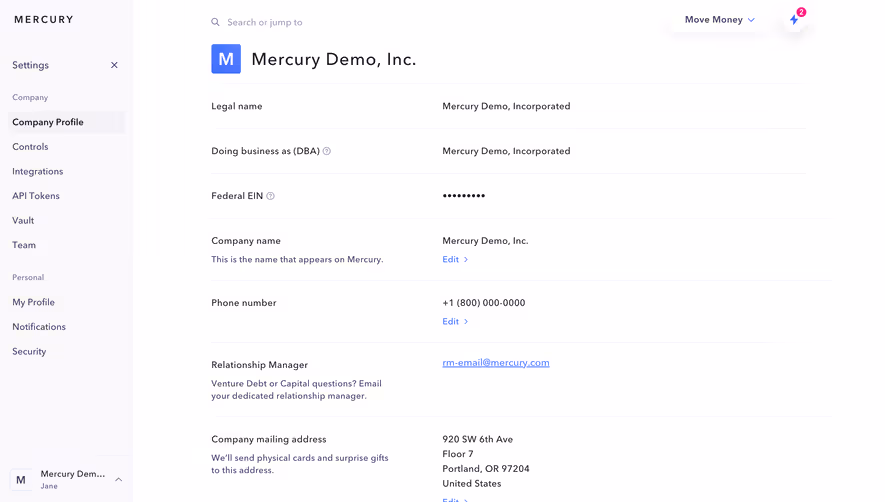Navigate to Team settings
The width and height of the screenshot is (885, 502).
(24, 245)
